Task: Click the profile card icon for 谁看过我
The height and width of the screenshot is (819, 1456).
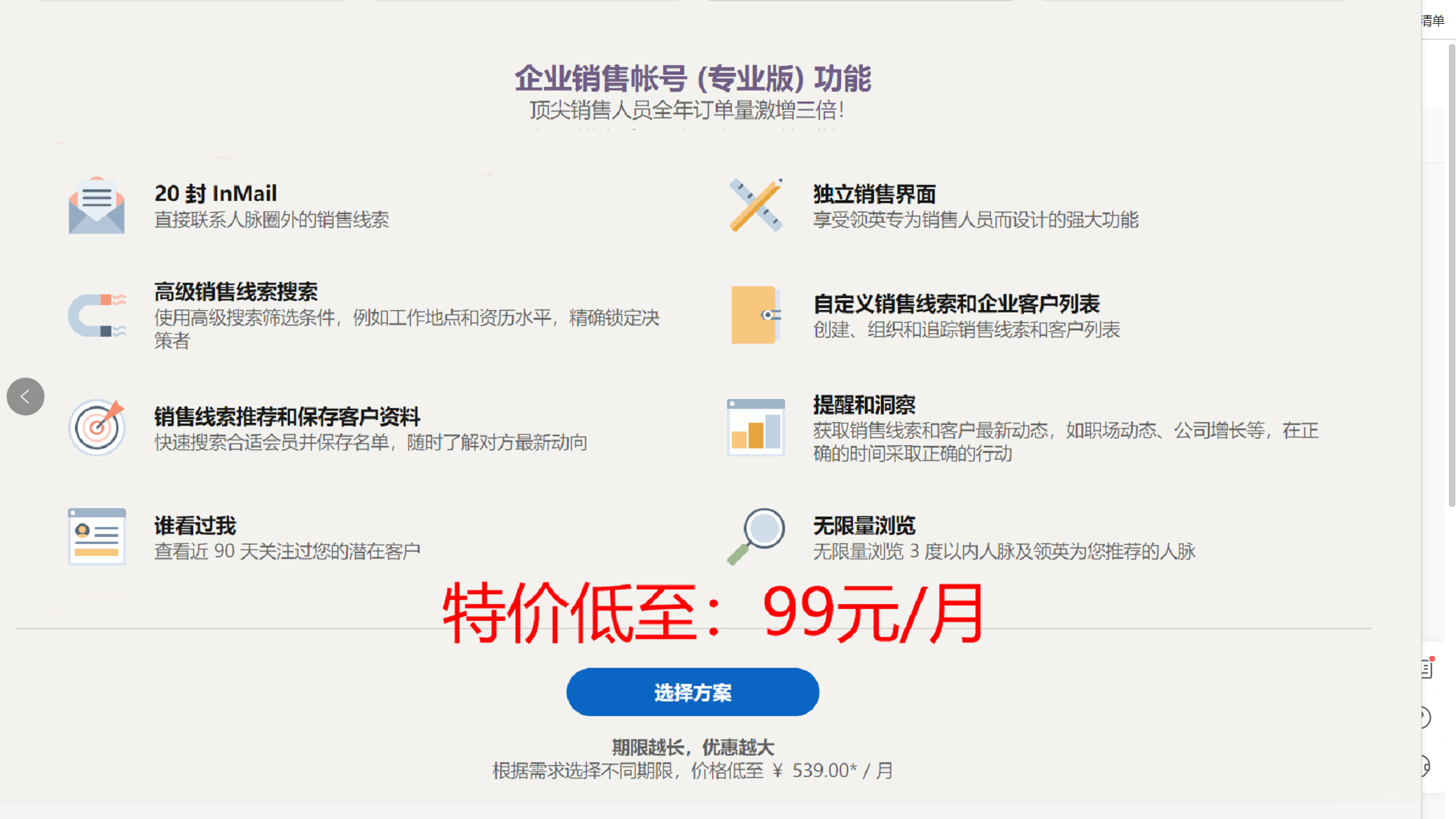Action: (x=97, y=536)
